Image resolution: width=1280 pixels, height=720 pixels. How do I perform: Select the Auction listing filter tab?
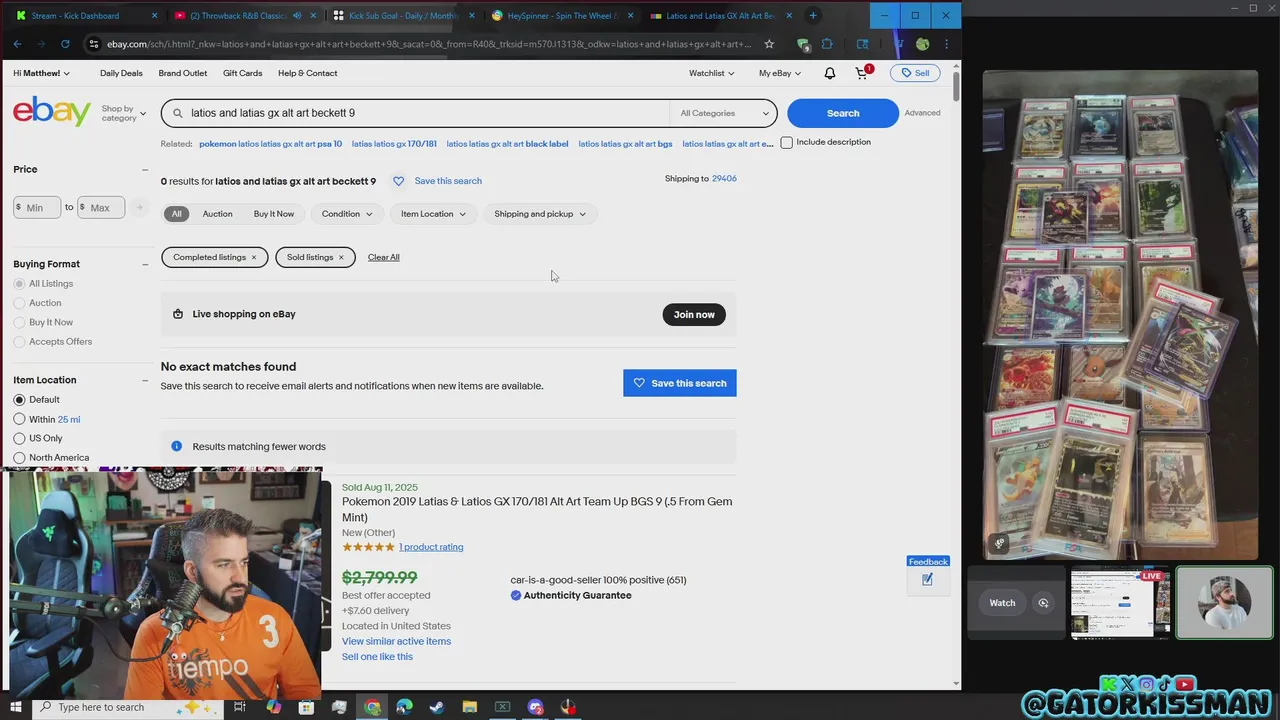point(217,214)
